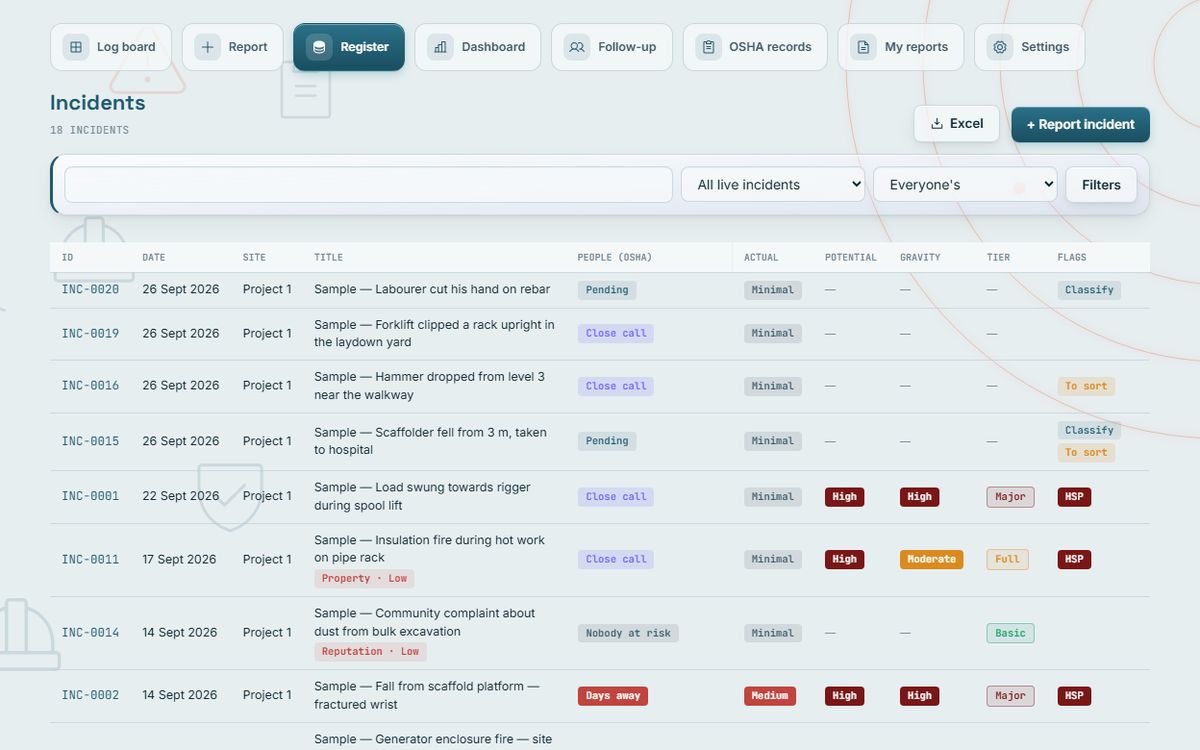Open incident INC-0015 link
This screenshot has width=1200, height=750.
pyautogui.click(x=90, y=441)
